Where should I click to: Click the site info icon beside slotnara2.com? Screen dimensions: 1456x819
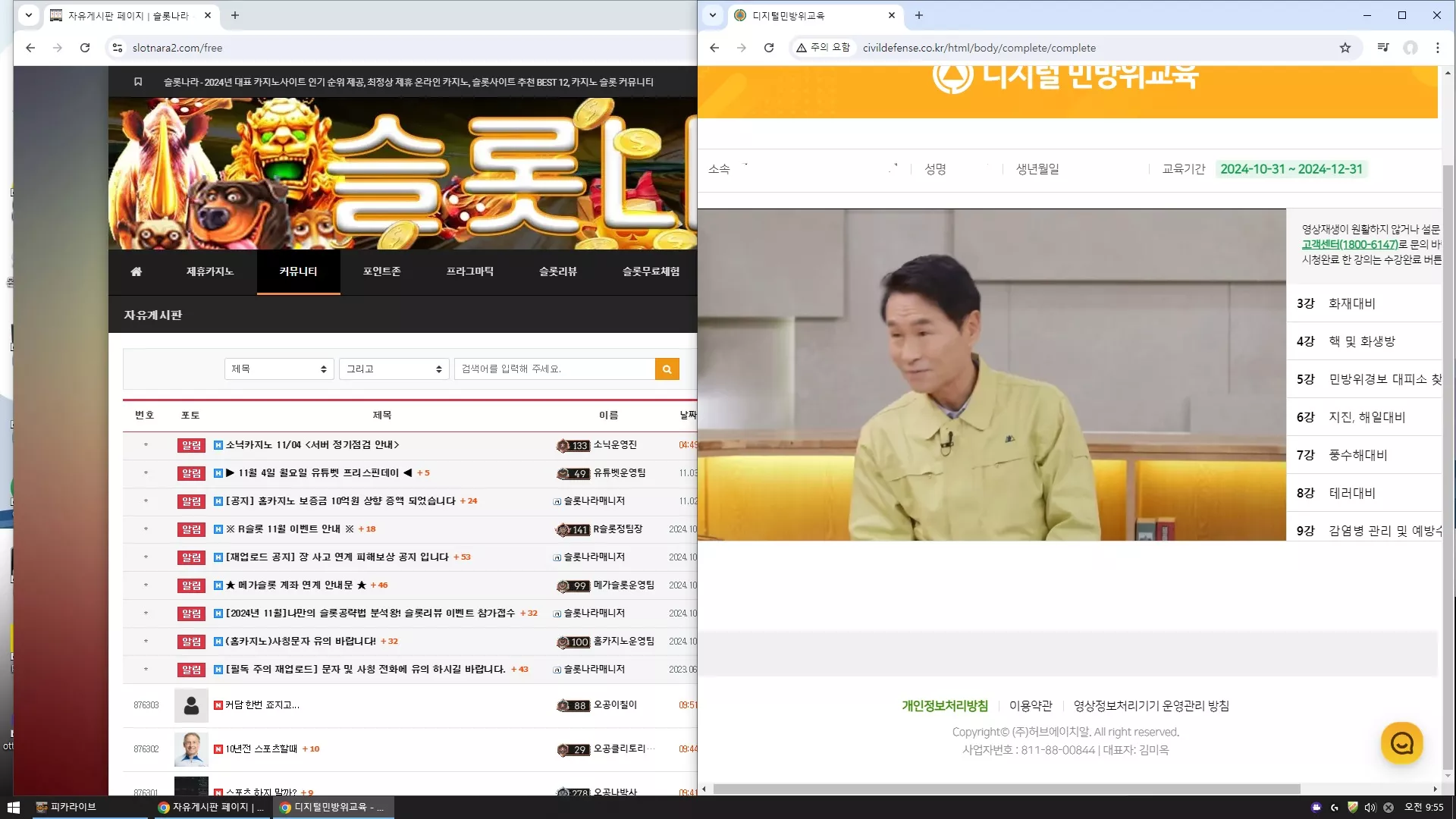pos(117,48)
